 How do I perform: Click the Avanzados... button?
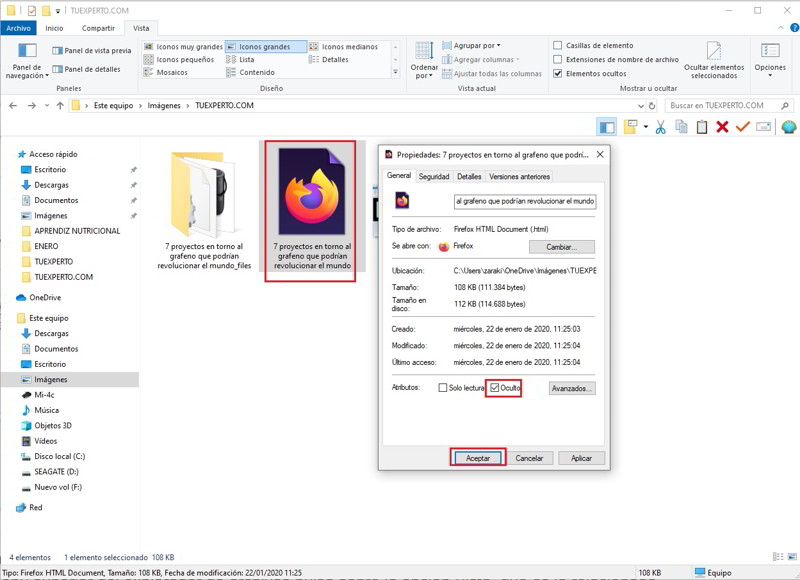(x=572, y=388)
